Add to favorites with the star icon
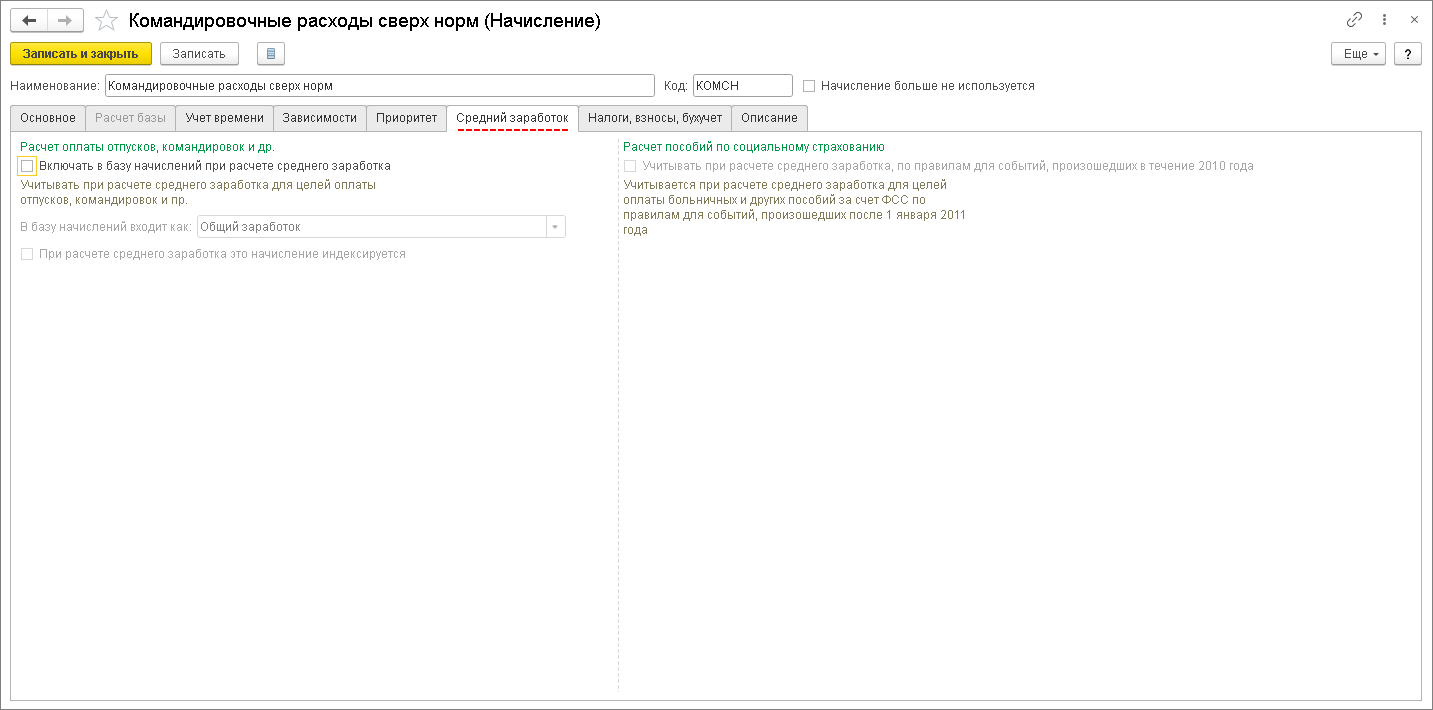Screen dimensions: 1433x710 (106, 20)
